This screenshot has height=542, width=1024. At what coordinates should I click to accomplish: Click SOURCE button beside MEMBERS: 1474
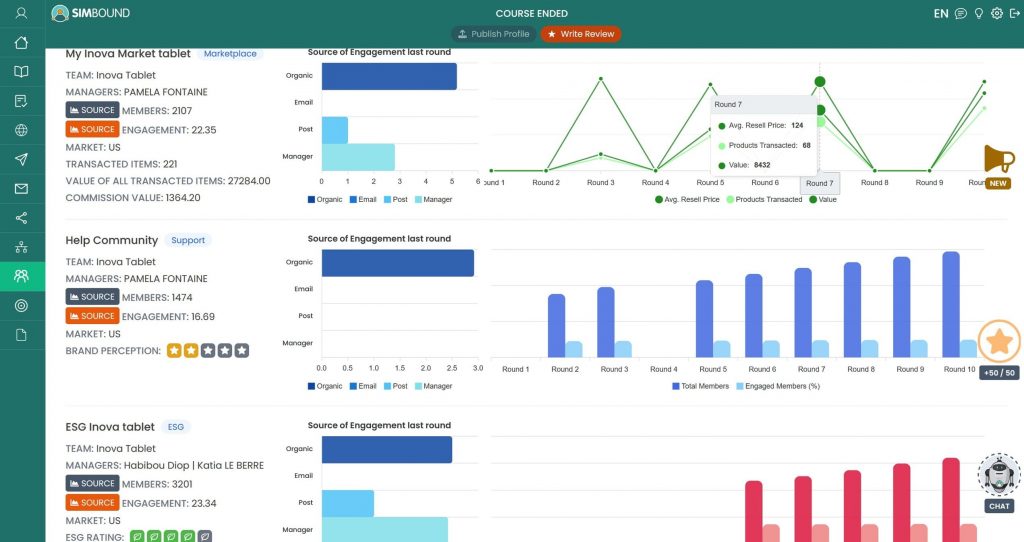coord(92,297)
